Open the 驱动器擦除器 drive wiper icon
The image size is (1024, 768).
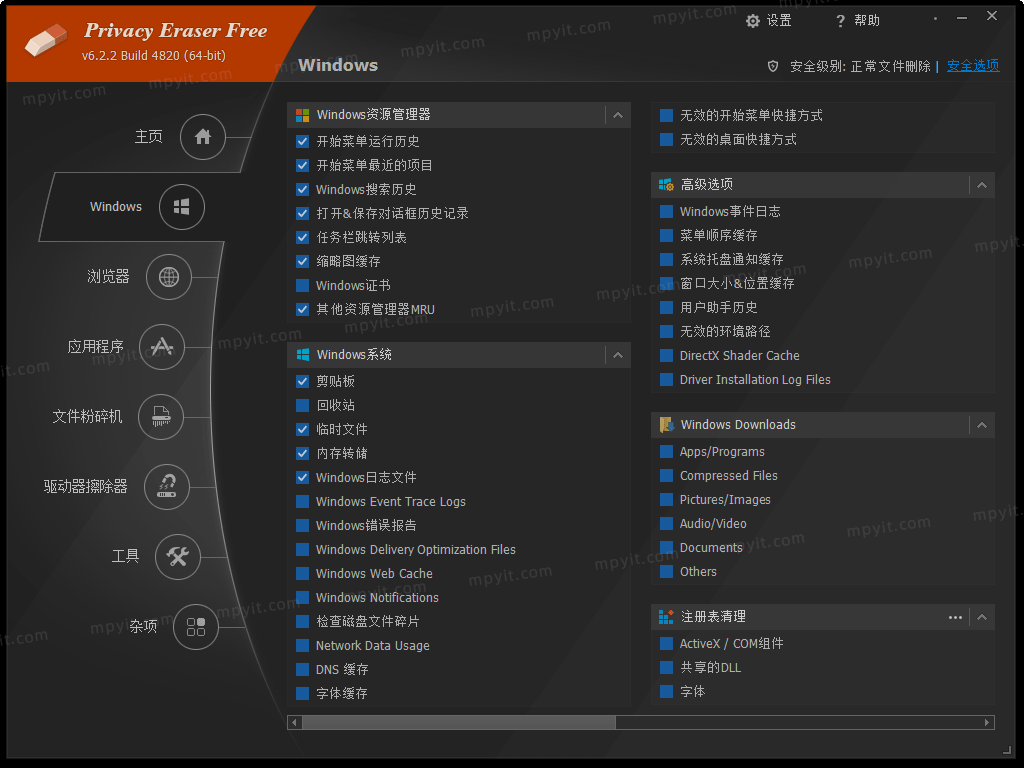pos(167,487)
